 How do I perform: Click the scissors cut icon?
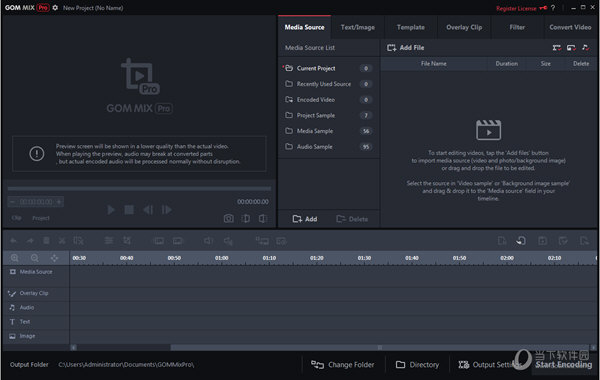click(62, 241)
